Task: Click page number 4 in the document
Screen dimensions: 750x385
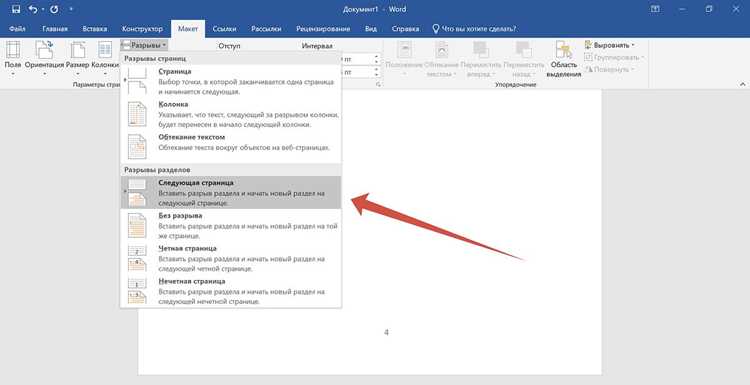Action: [386, 332]
